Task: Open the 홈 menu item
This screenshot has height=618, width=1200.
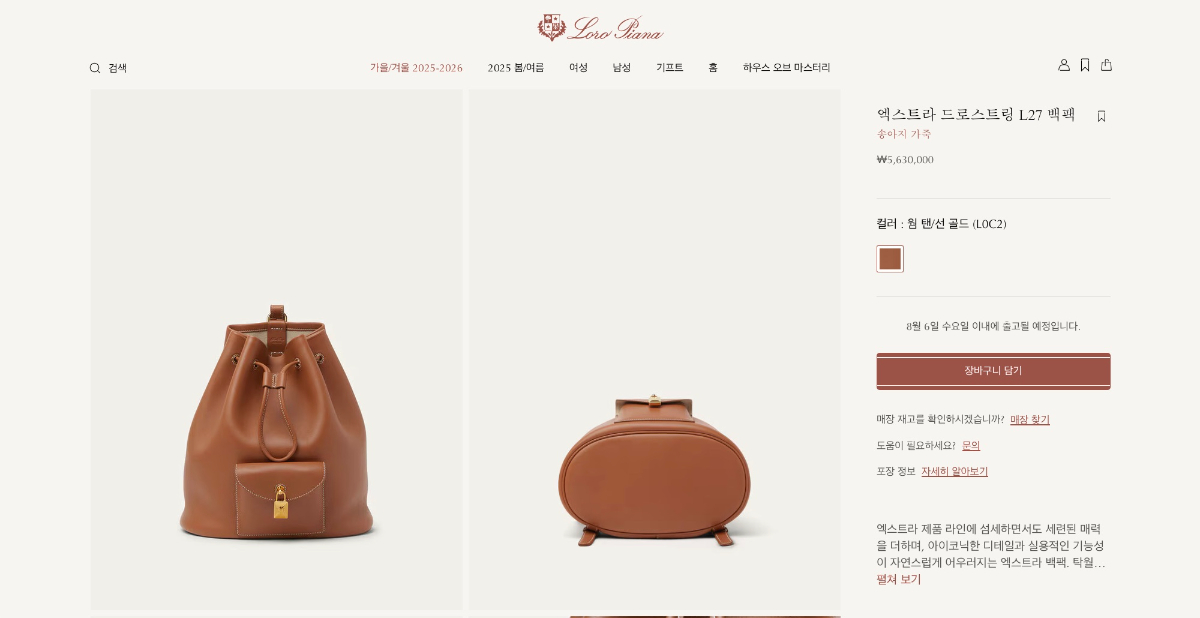Action: 713,68
